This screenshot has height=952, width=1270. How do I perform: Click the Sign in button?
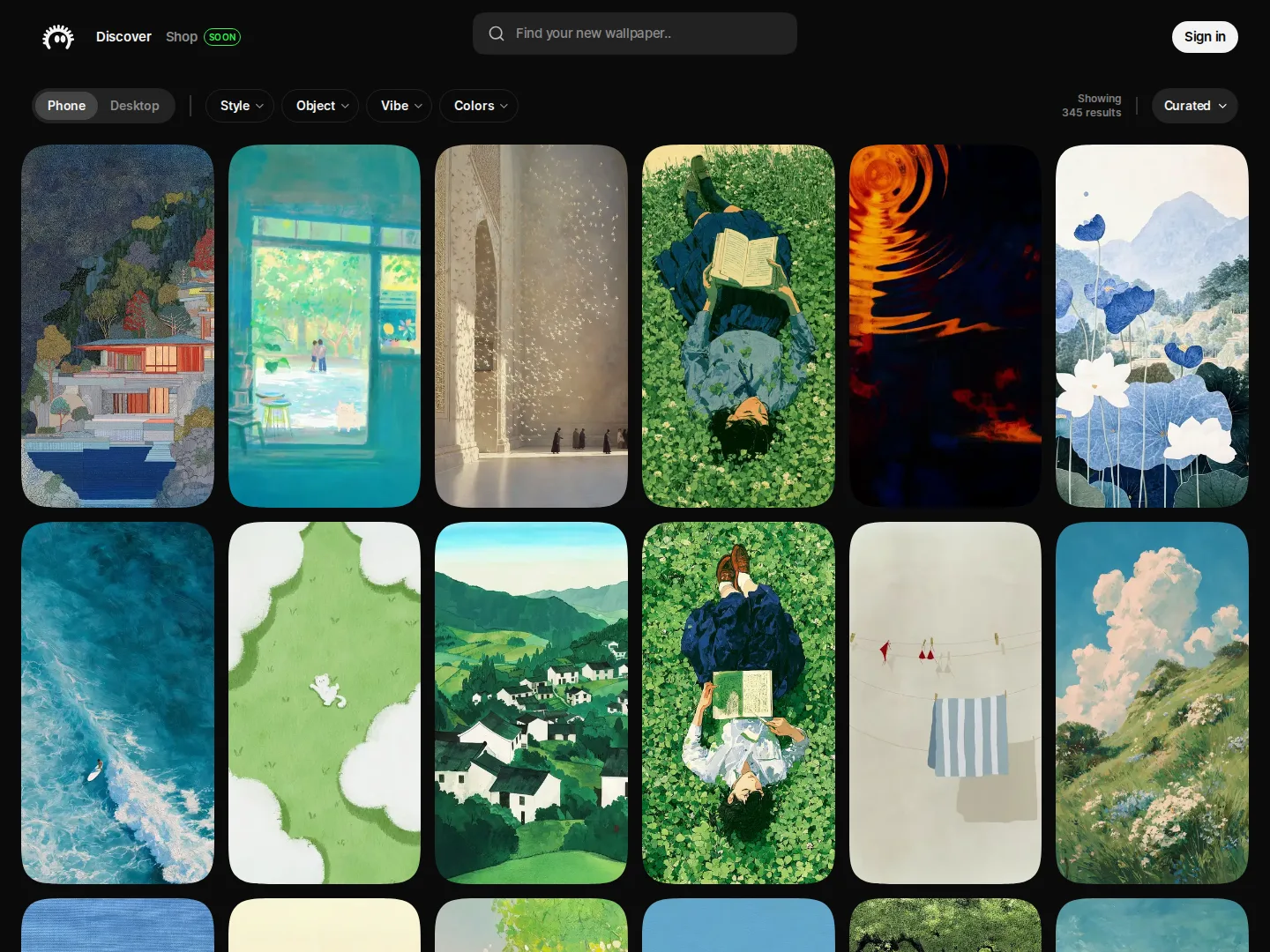(x=1205, y=37)
